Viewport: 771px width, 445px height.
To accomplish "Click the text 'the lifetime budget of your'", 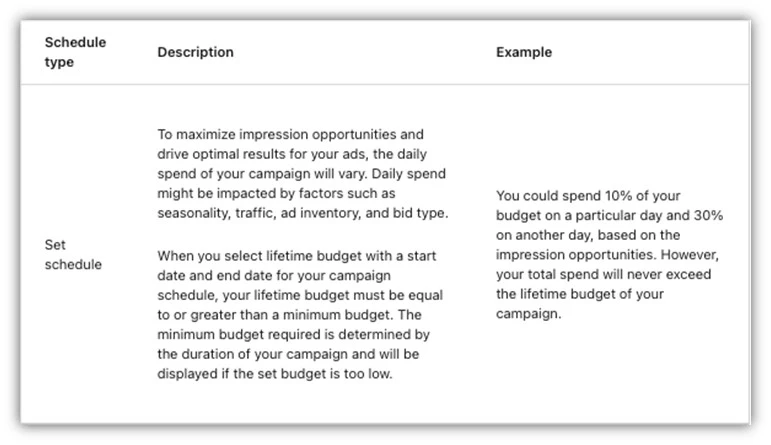I will click(x=580, y=294).
